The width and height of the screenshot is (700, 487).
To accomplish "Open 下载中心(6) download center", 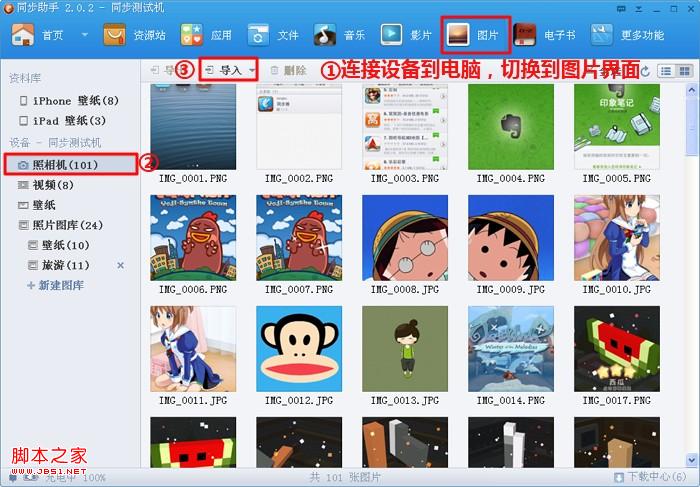I will point(651,477).
